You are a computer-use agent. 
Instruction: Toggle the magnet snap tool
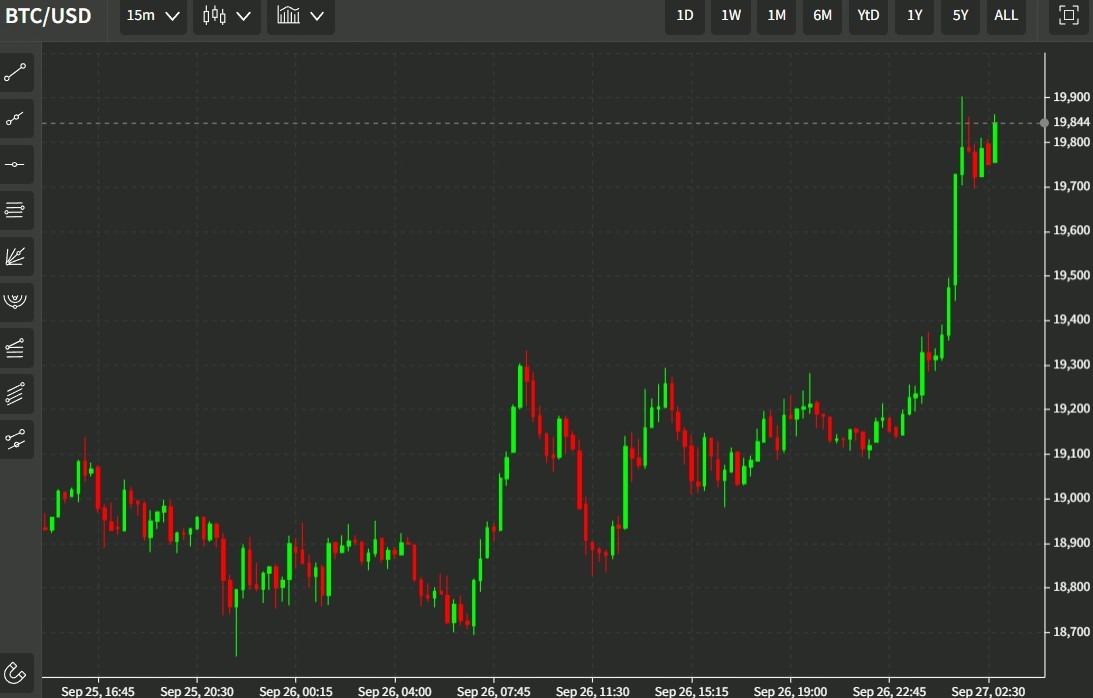(15, 674)
